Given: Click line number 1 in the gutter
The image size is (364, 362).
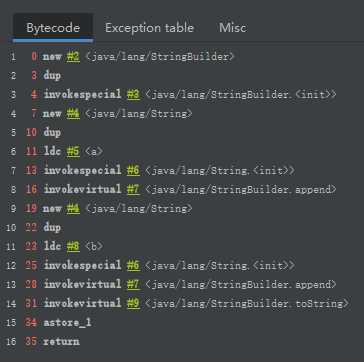Looking at the screenshot, I should (13, 57).
